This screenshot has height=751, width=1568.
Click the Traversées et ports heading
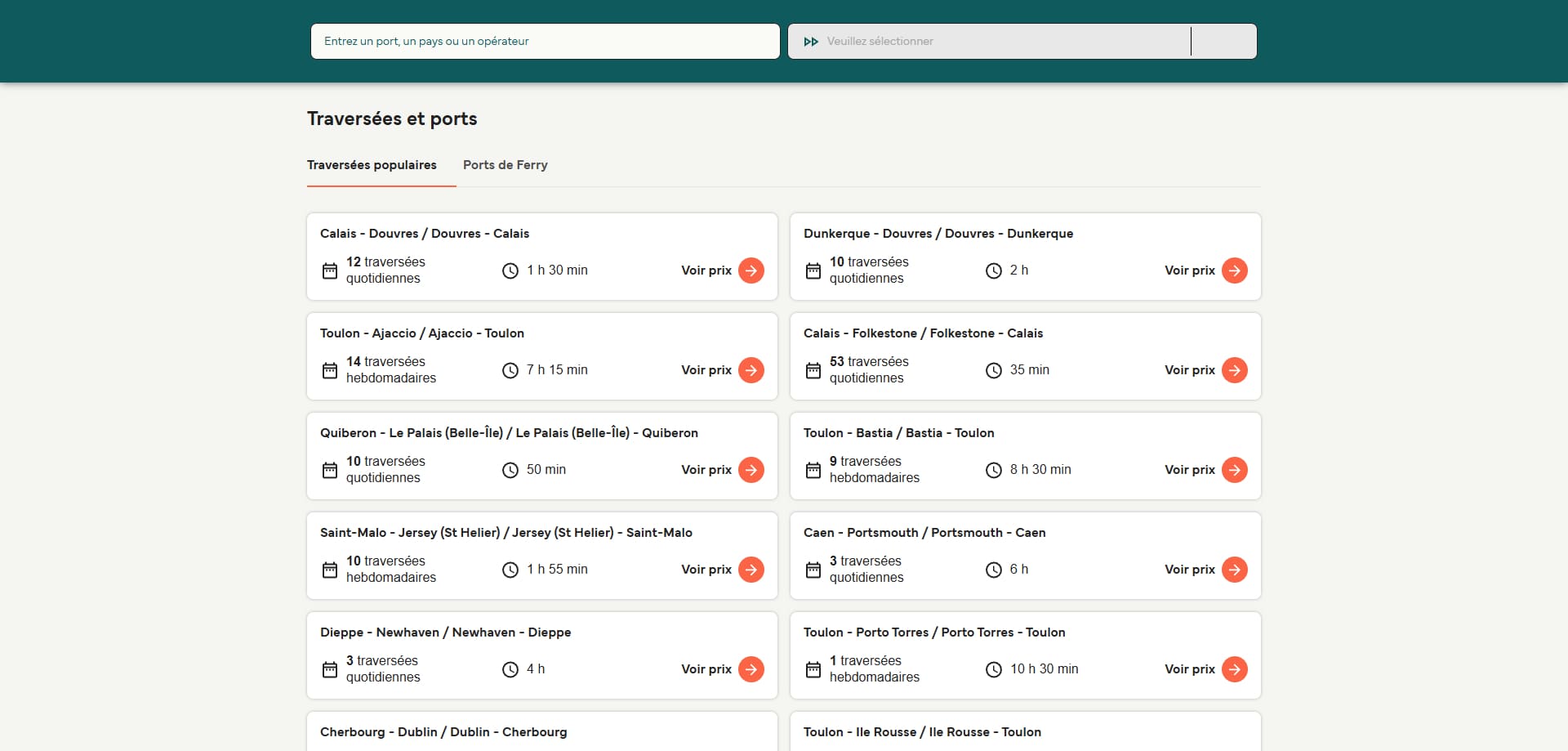[x=392, y=118]
